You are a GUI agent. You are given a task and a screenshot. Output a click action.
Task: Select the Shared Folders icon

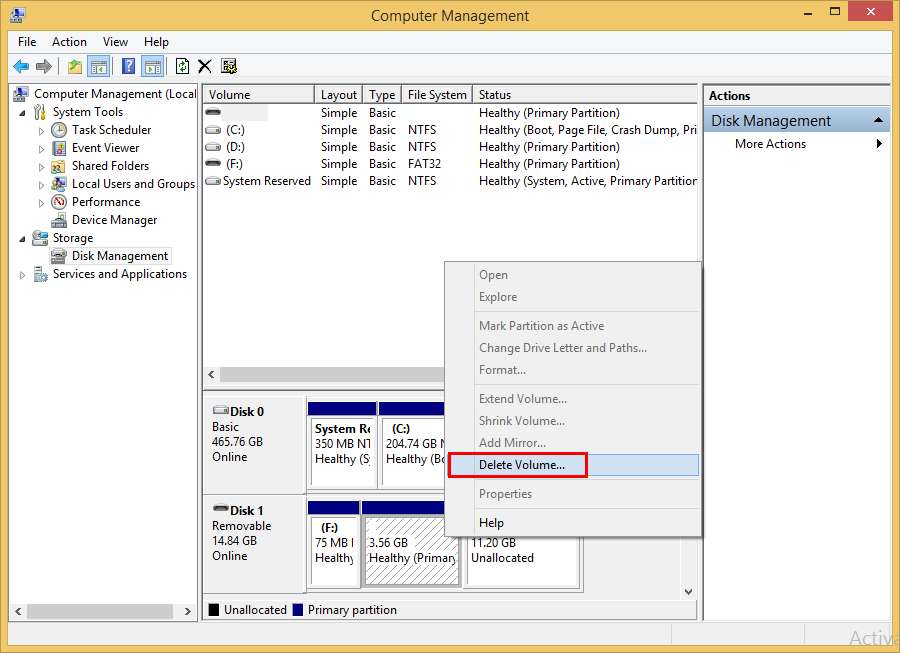pos(59,166)
